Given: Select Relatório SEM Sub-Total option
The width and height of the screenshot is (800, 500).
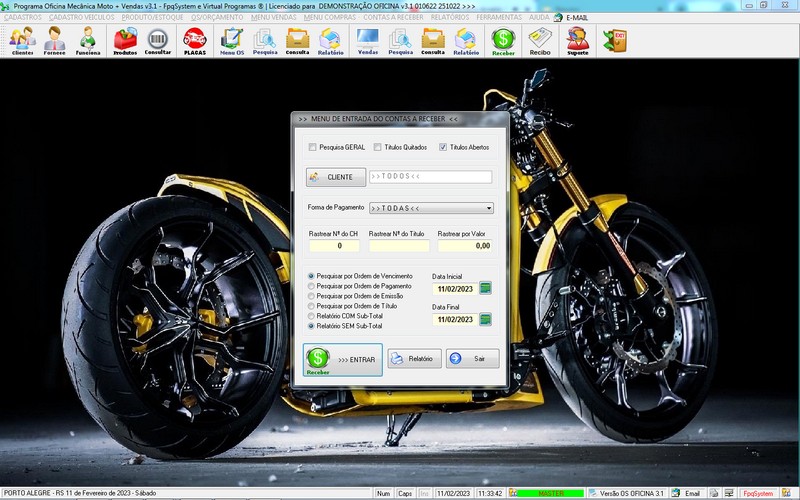Looking at the screenshot, I should point(311,326).
